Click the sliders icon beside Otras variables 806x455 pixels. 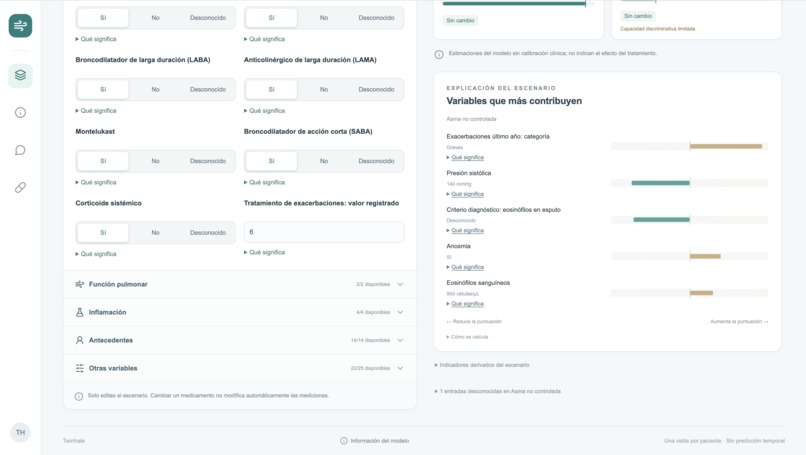pos(80,368)
